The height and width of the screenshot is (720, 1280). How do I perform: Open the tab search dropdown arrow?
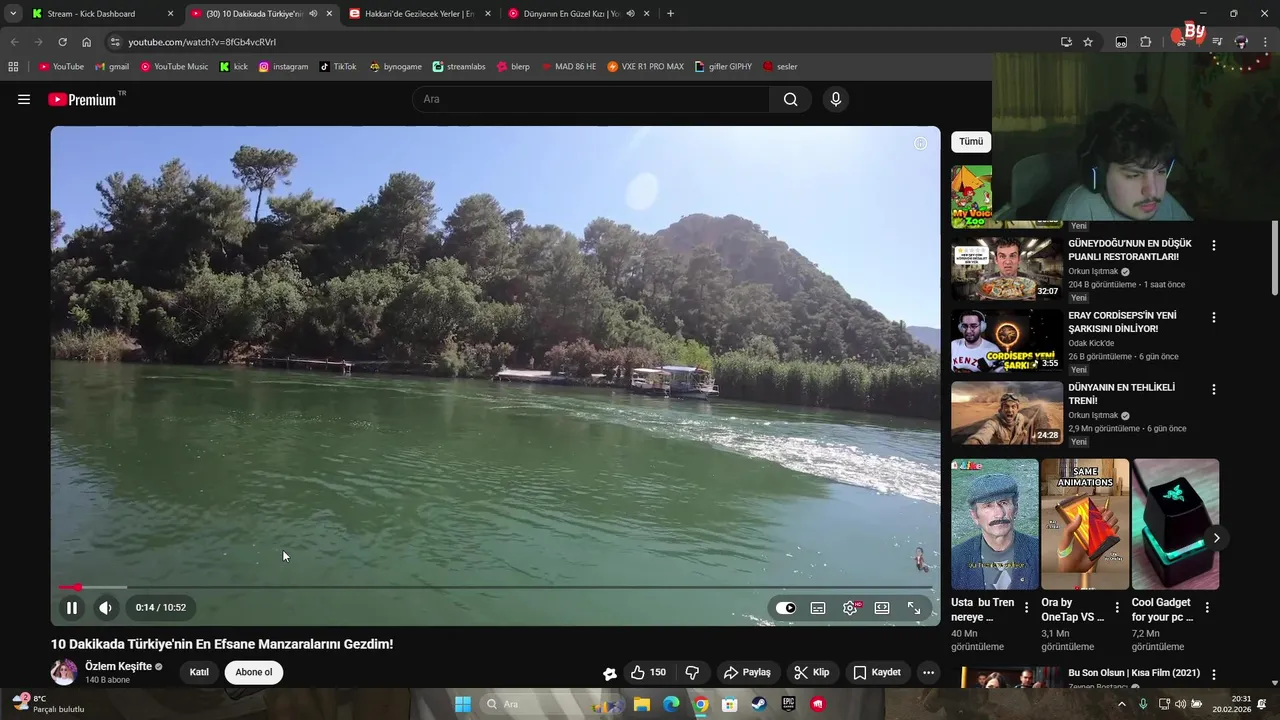click(13, 14)
